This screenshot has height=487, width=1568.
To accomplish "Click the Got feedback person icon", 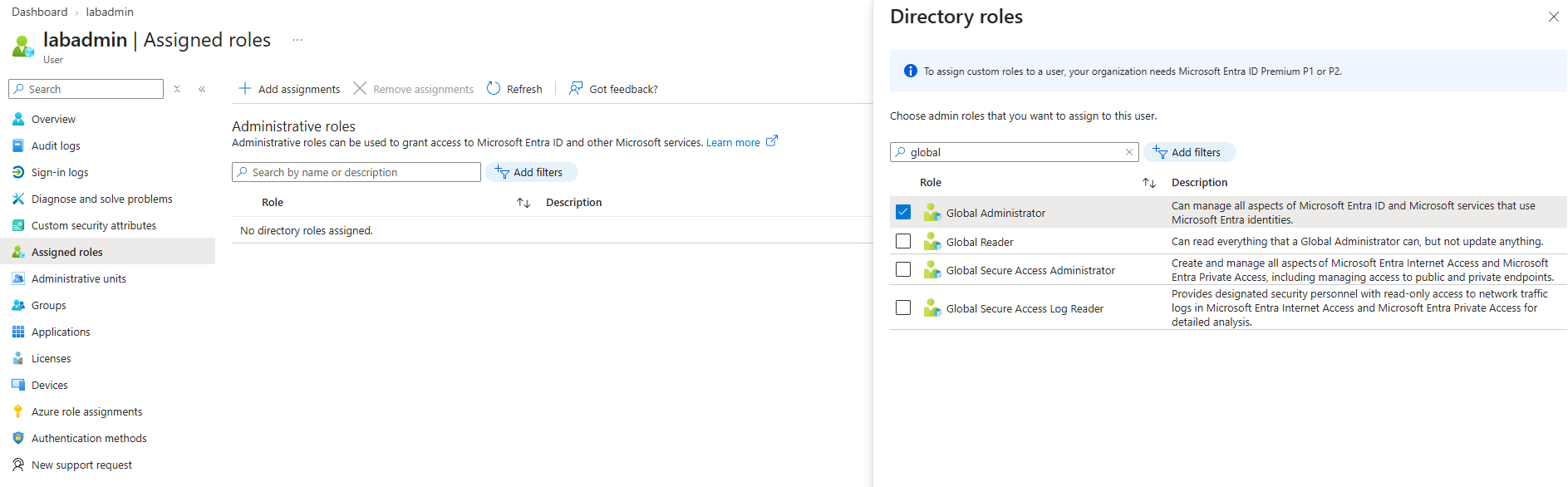I will (x=576, y=88).
